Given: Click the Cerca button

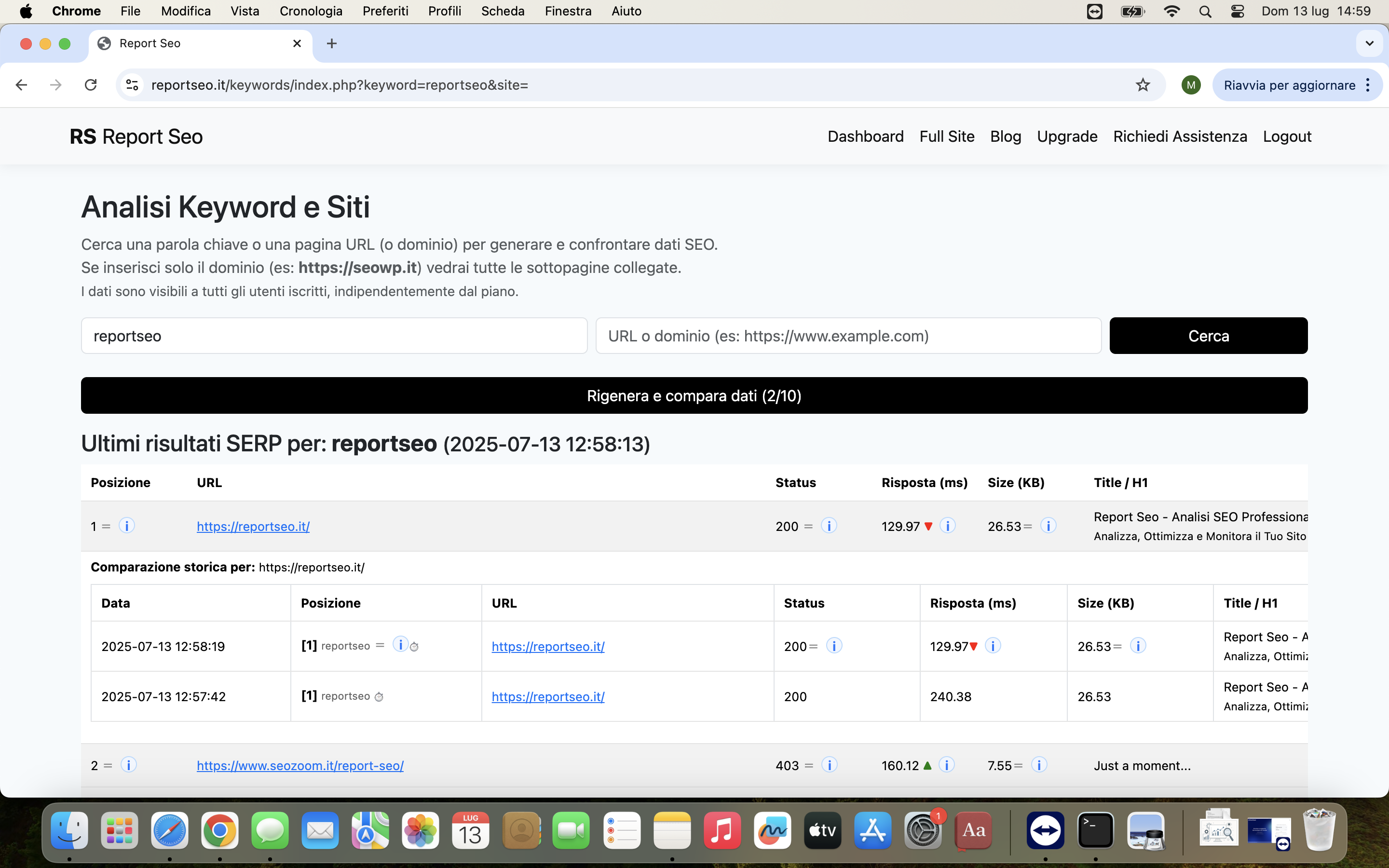Looking at the screenshot, I should coord(1208,336).
